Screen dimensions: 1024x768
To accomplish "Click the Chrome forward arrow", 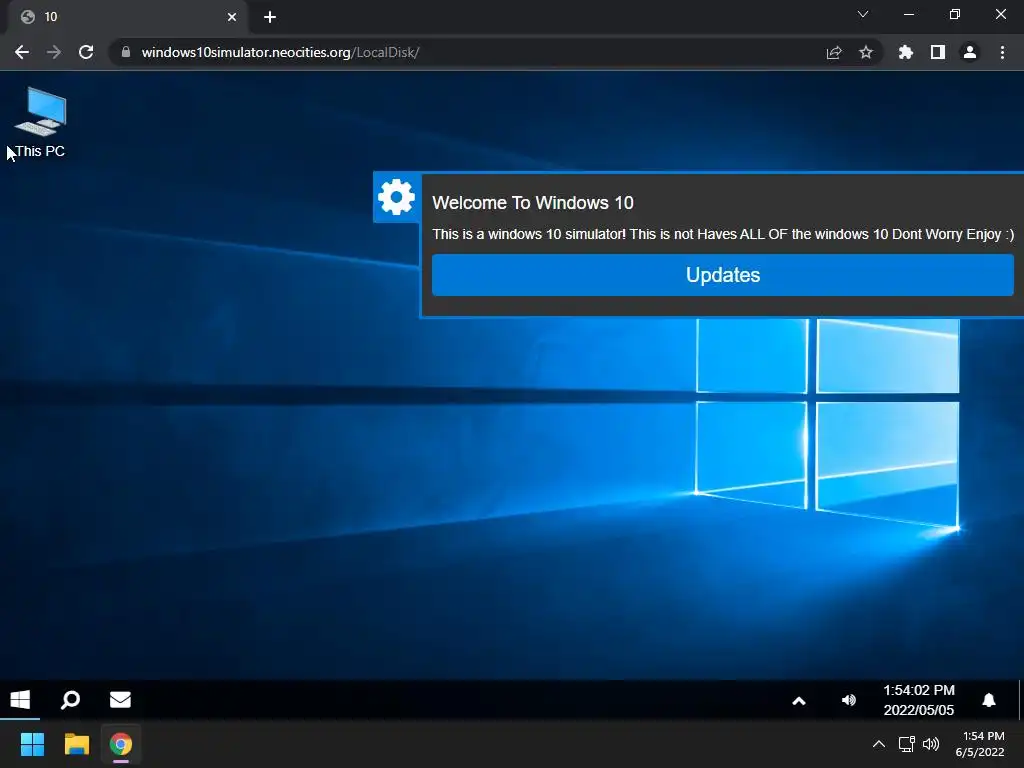I will pos(54,52).
